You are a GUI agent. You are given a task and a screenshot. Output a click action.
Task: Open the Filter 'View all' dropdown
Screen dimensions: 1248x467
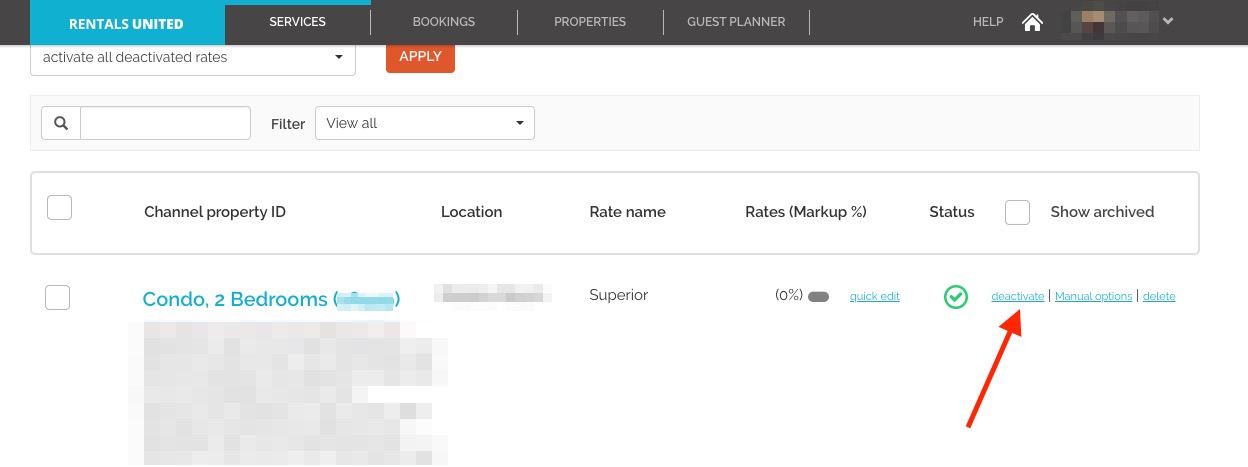pos(425,123)
